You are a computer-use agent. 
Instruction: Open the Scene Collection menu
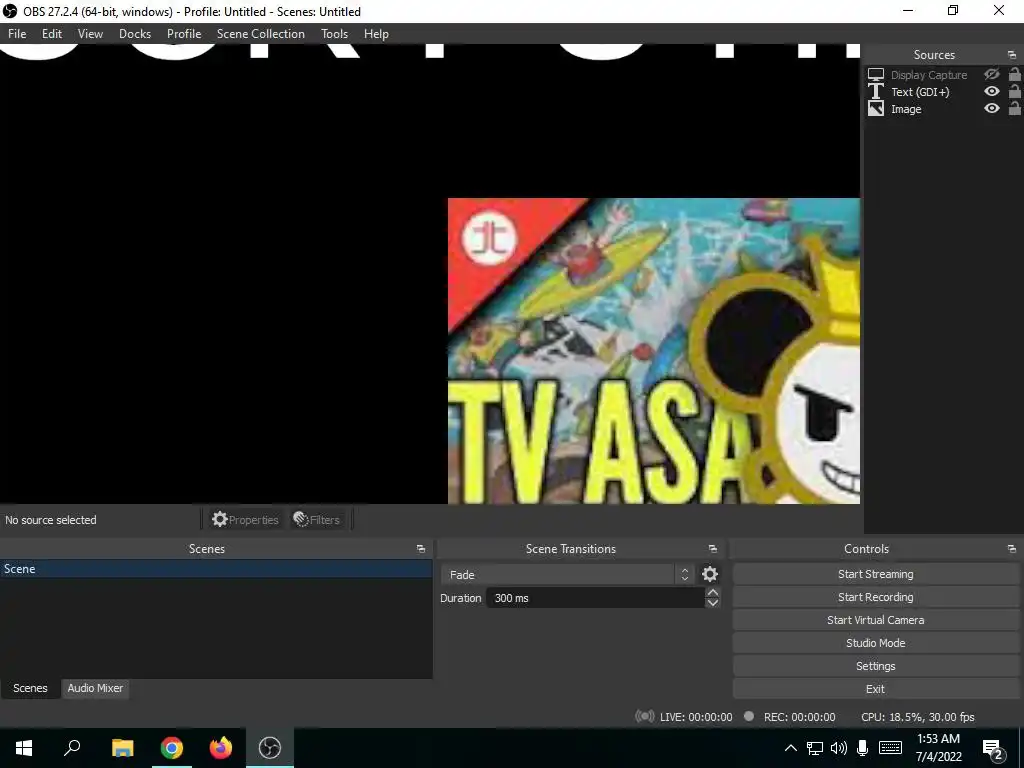click(261, 34)
